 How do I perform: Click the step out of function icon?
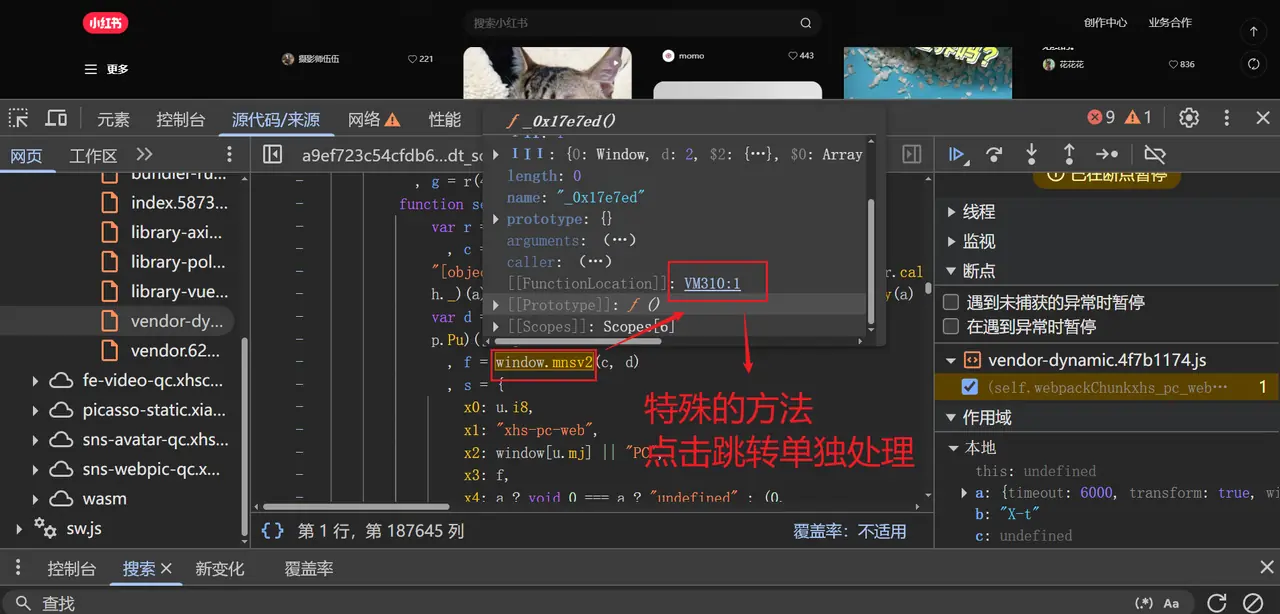[x=1068, y=154]
